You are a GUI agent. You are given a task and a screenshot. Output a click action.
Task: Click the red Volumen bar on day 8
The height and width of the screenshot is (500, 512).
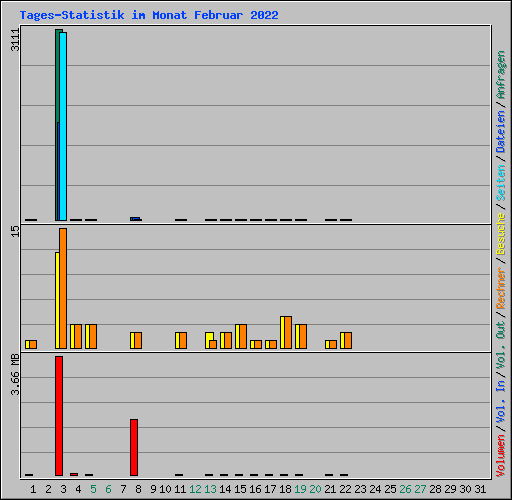click(x=134, y=447)
